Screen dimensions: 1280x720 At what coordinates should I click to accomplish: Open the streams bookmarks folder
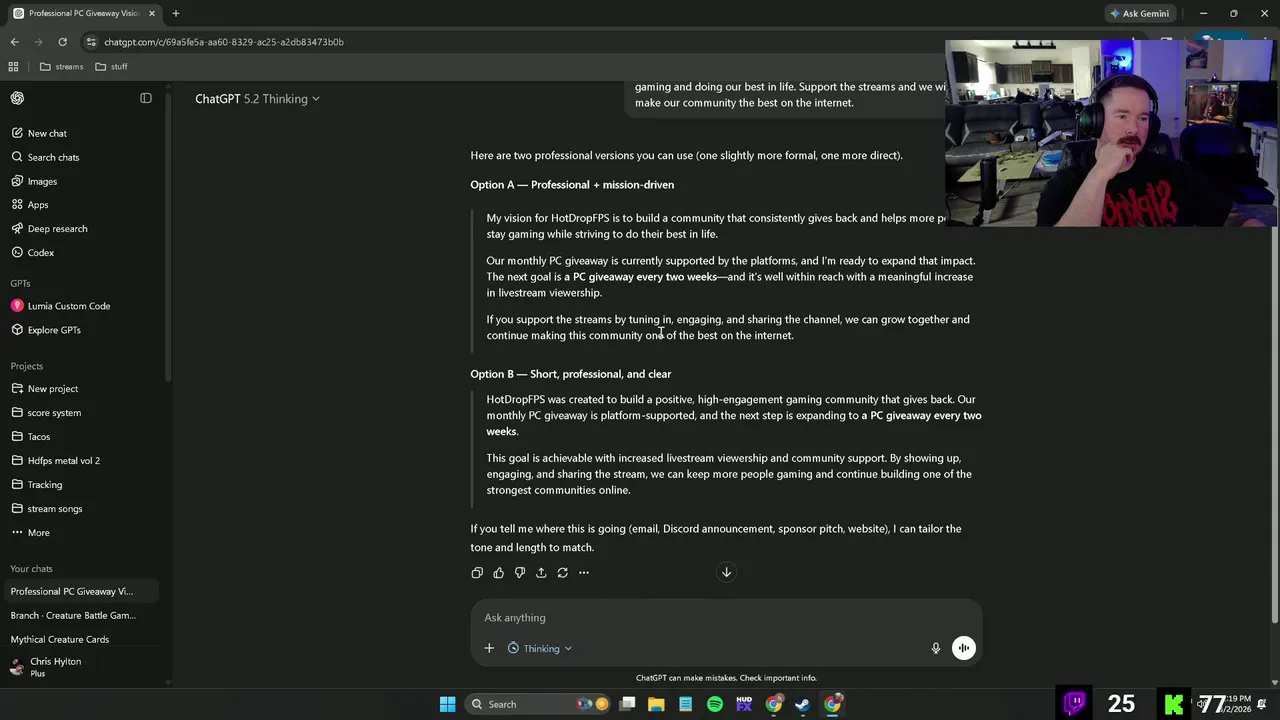click(62, 67)
